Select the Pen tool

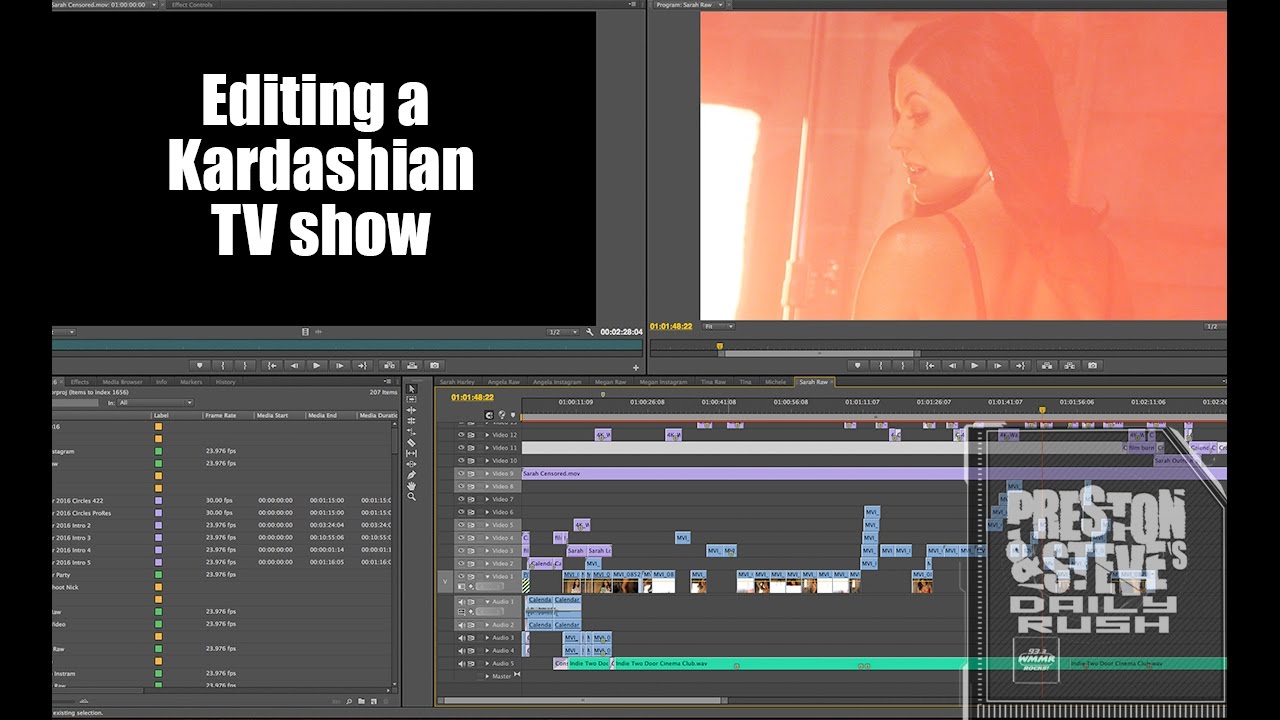click(411, 475)
